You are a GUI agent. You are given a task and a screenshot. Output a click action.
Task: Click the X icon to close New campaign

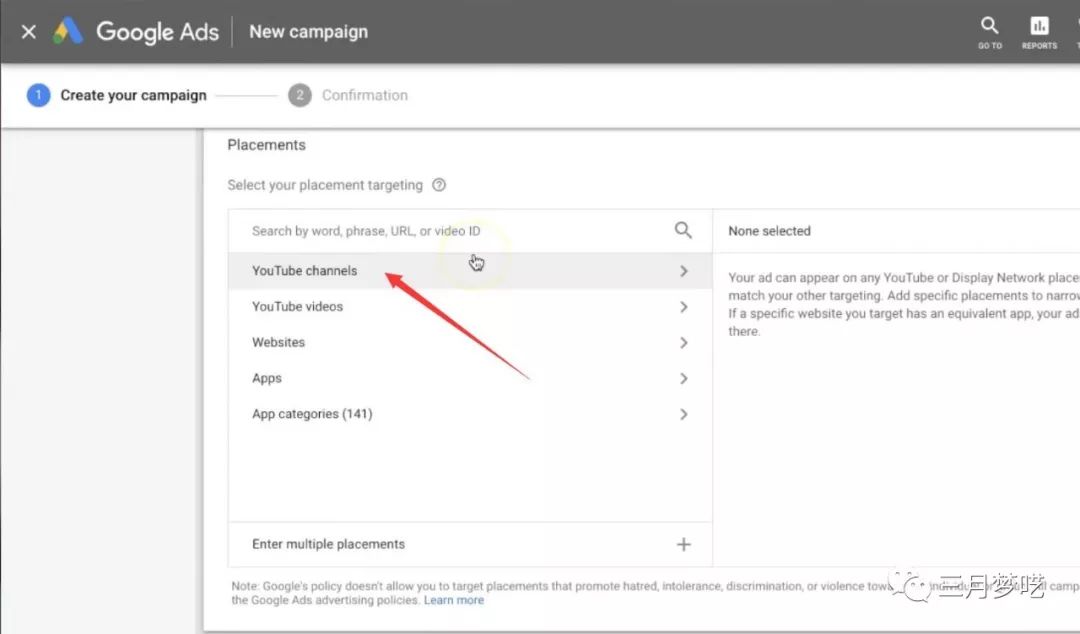28,32
